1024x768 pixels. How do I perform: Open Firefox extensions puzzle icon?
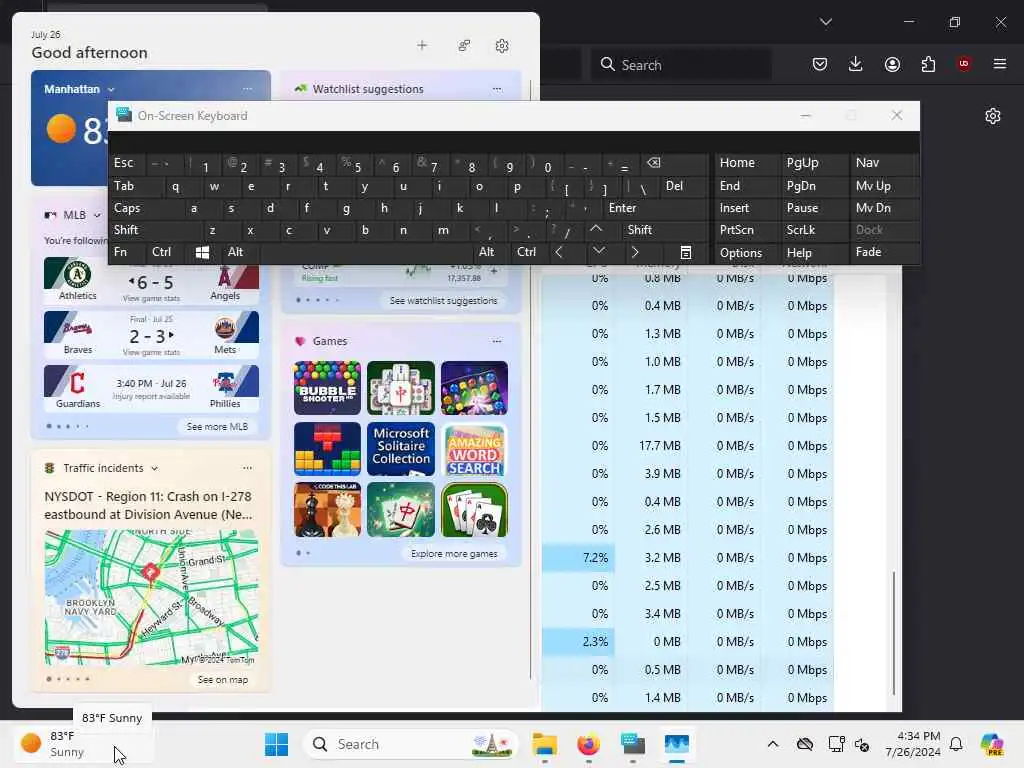(928, 64)
